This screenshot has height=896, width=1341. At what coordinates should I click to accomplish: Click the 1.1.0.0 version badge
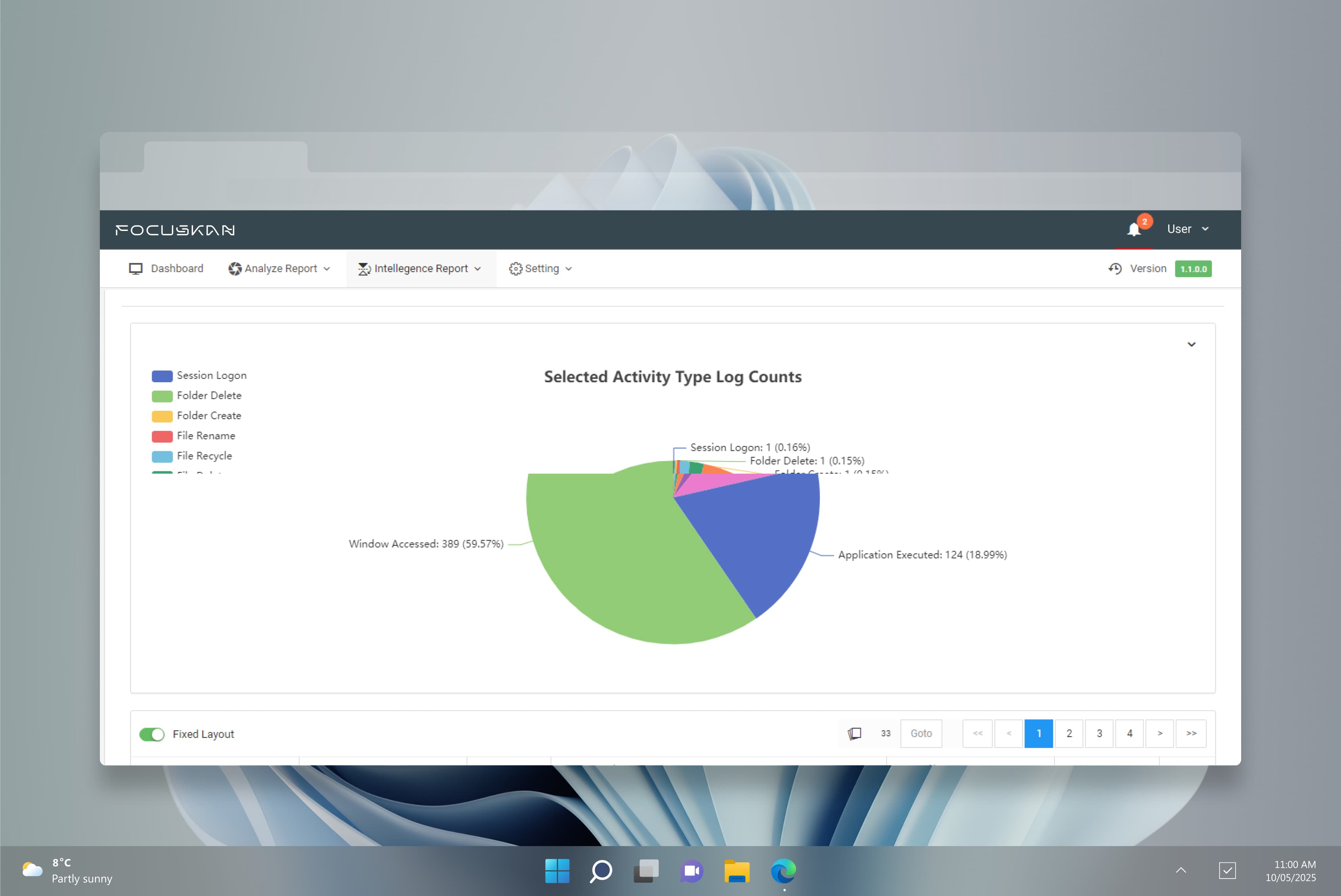tap(1193, 269)
